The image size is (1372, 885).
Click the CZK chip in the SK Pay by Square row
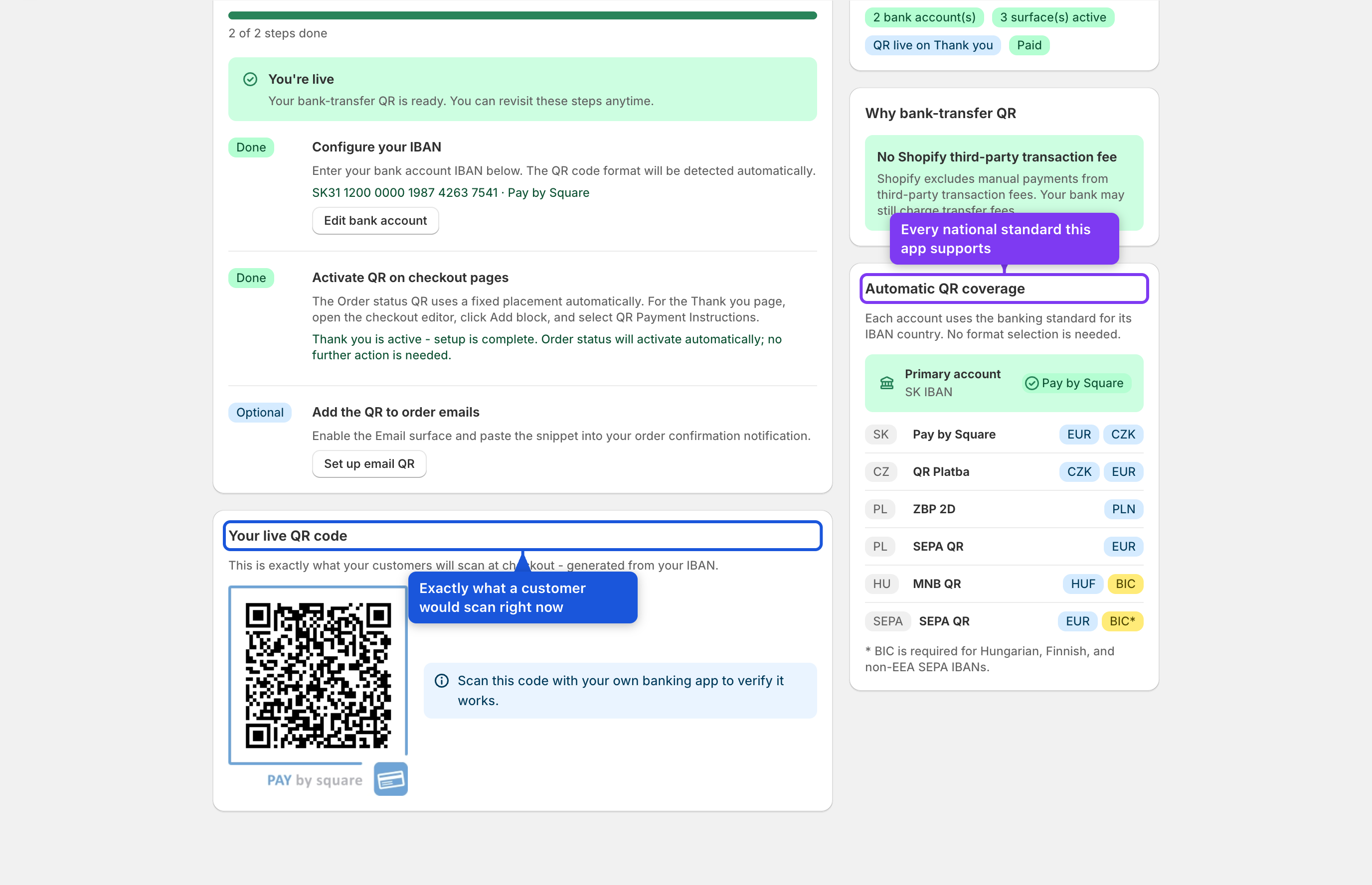(x=1123, y=435)
